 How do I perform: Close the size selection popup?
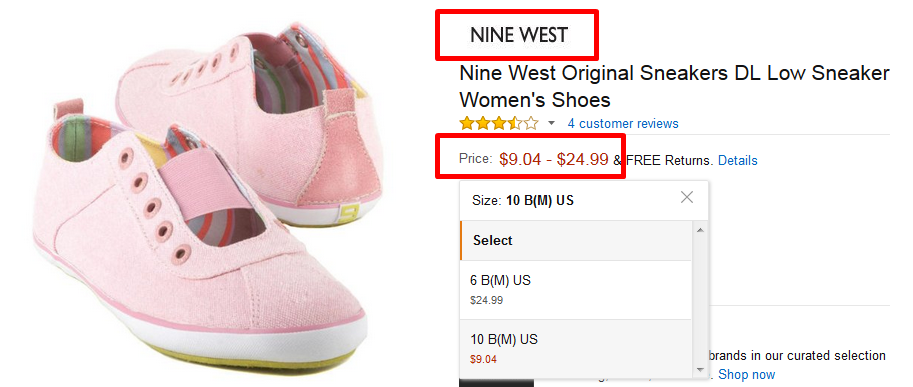pyautogui.click(x=687, y=198)
